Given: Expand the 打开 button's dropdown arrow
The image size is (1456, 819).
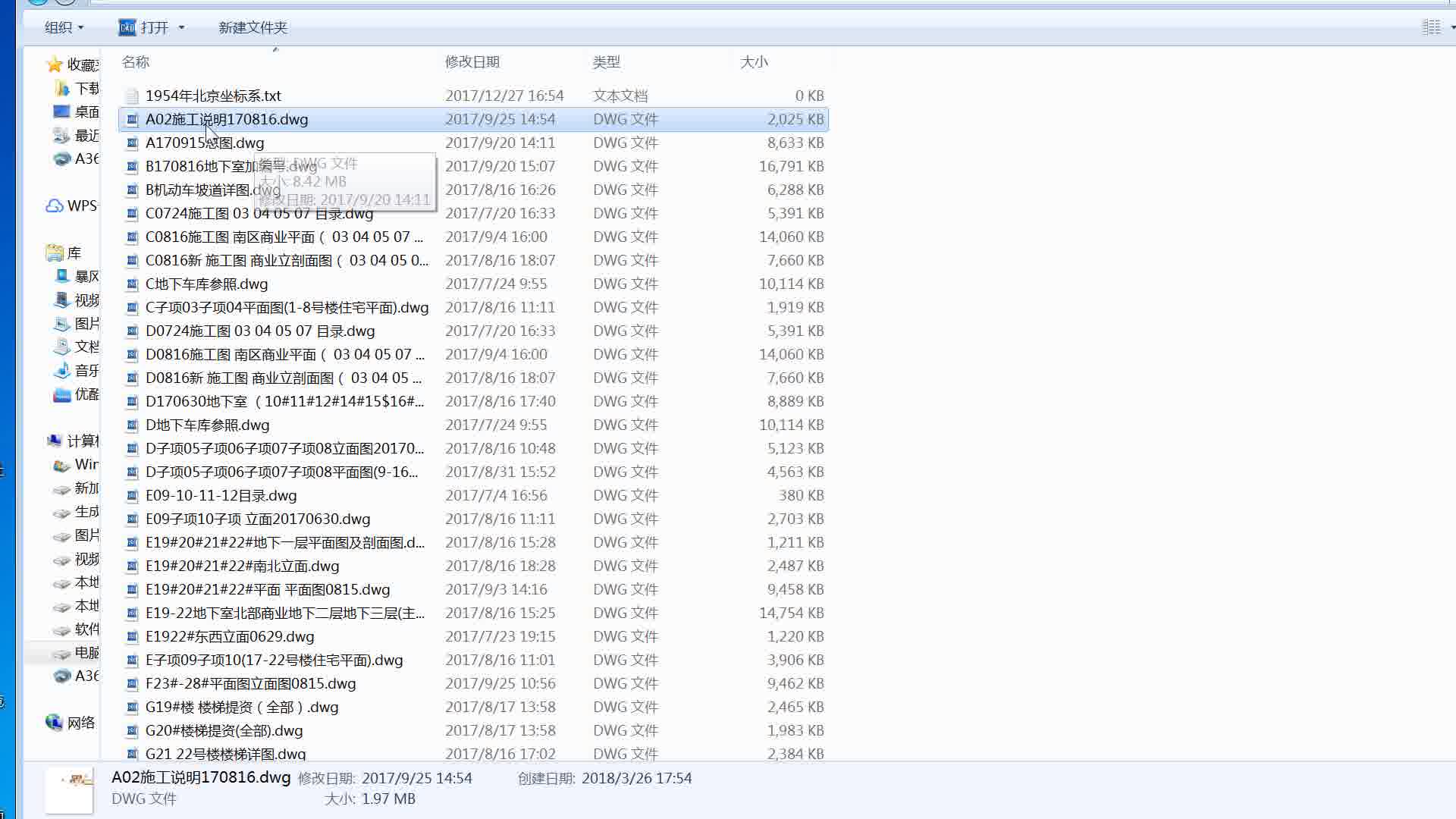Looking at the screenshot, I should pos(181,27).
